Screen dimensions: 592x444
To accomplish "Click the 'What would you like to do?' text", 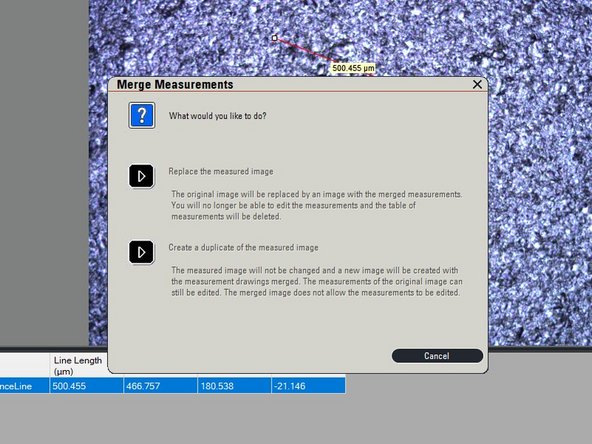I will (217, 116).
